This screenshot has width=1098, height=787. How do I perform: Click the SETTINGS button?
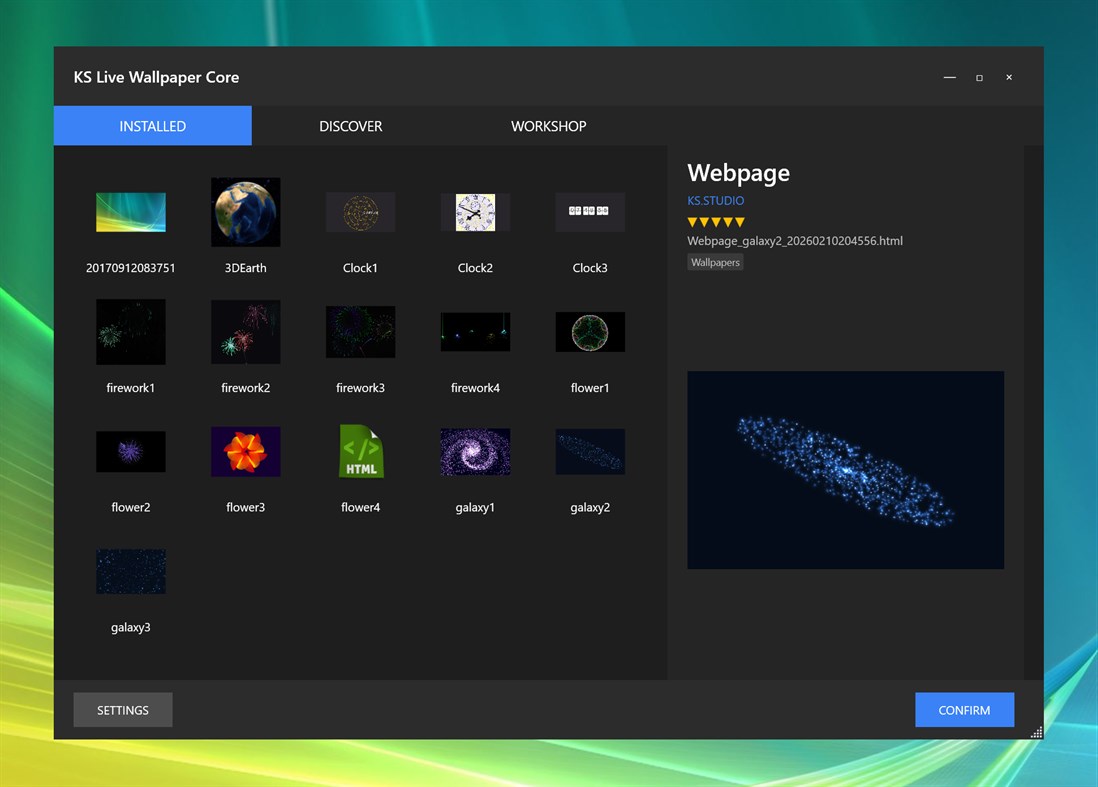(x=122, y=710)
